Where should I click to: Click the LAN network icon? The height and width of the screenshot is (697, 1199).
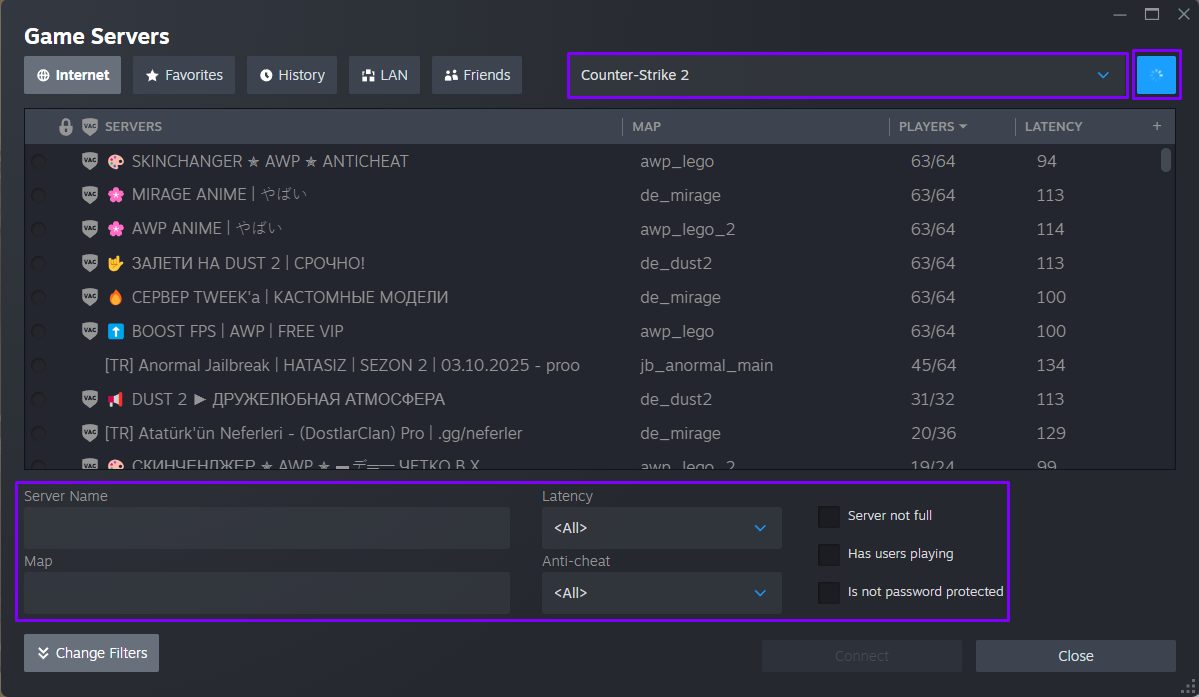coord(365,74)
